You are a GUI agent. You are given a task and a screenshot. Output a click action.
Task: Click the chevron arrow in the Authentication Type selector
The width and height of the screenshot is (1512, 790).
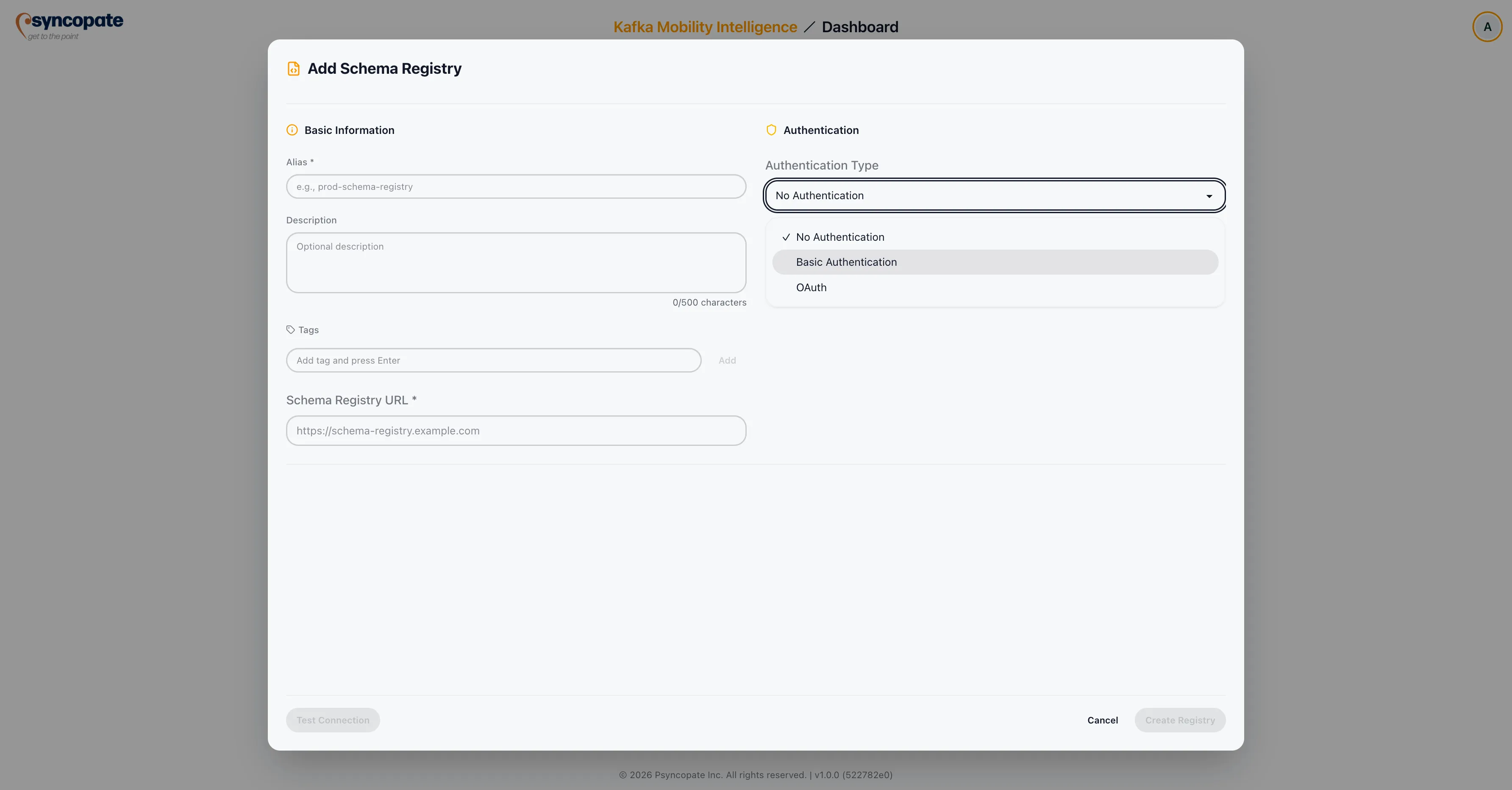(1209, 195)
